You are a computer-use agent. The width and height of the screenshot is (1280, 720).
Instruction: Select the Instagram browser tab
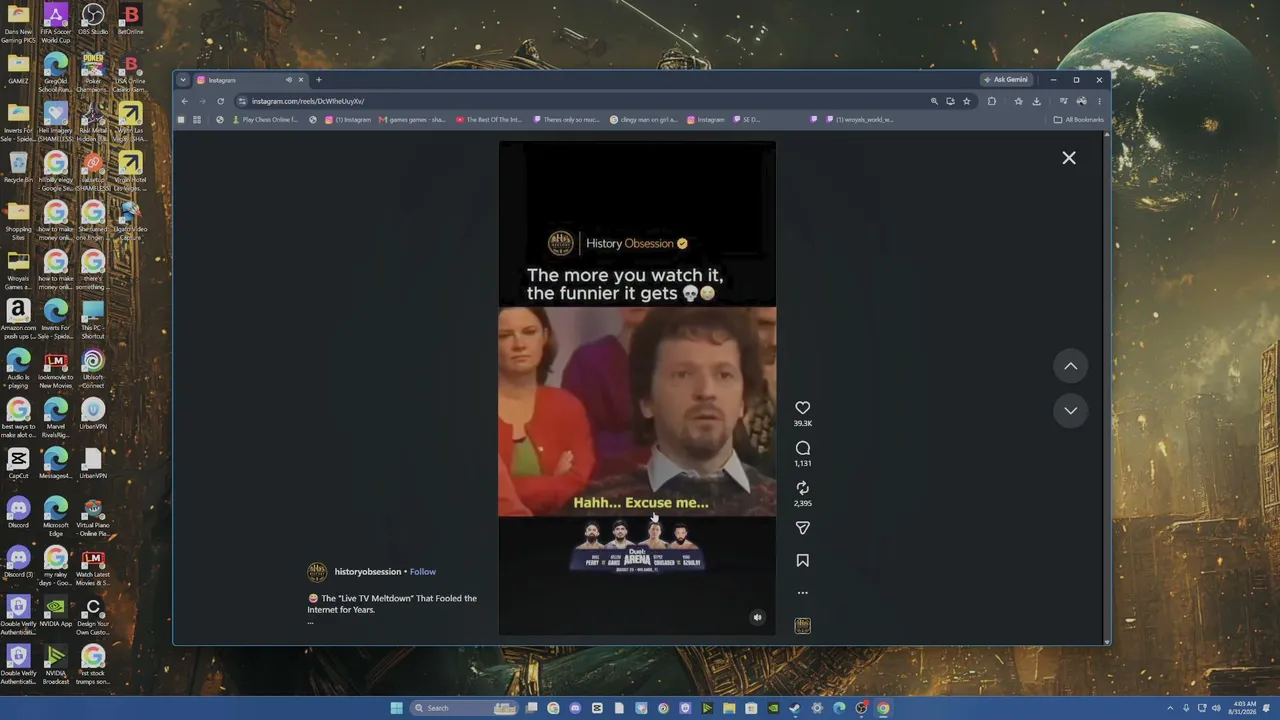(250, 80)
